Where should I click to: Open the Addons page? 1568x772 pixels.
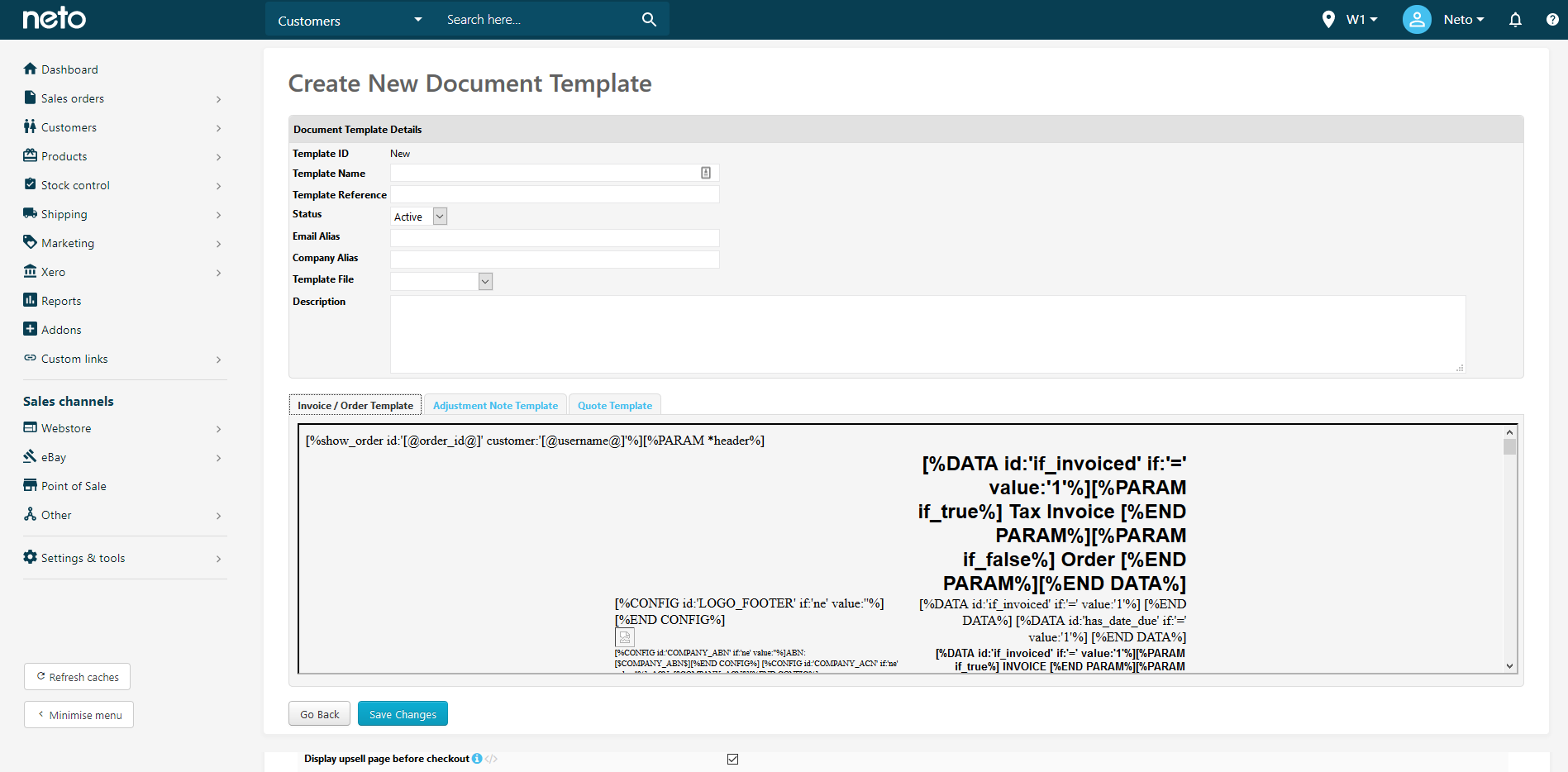(61, 330)
